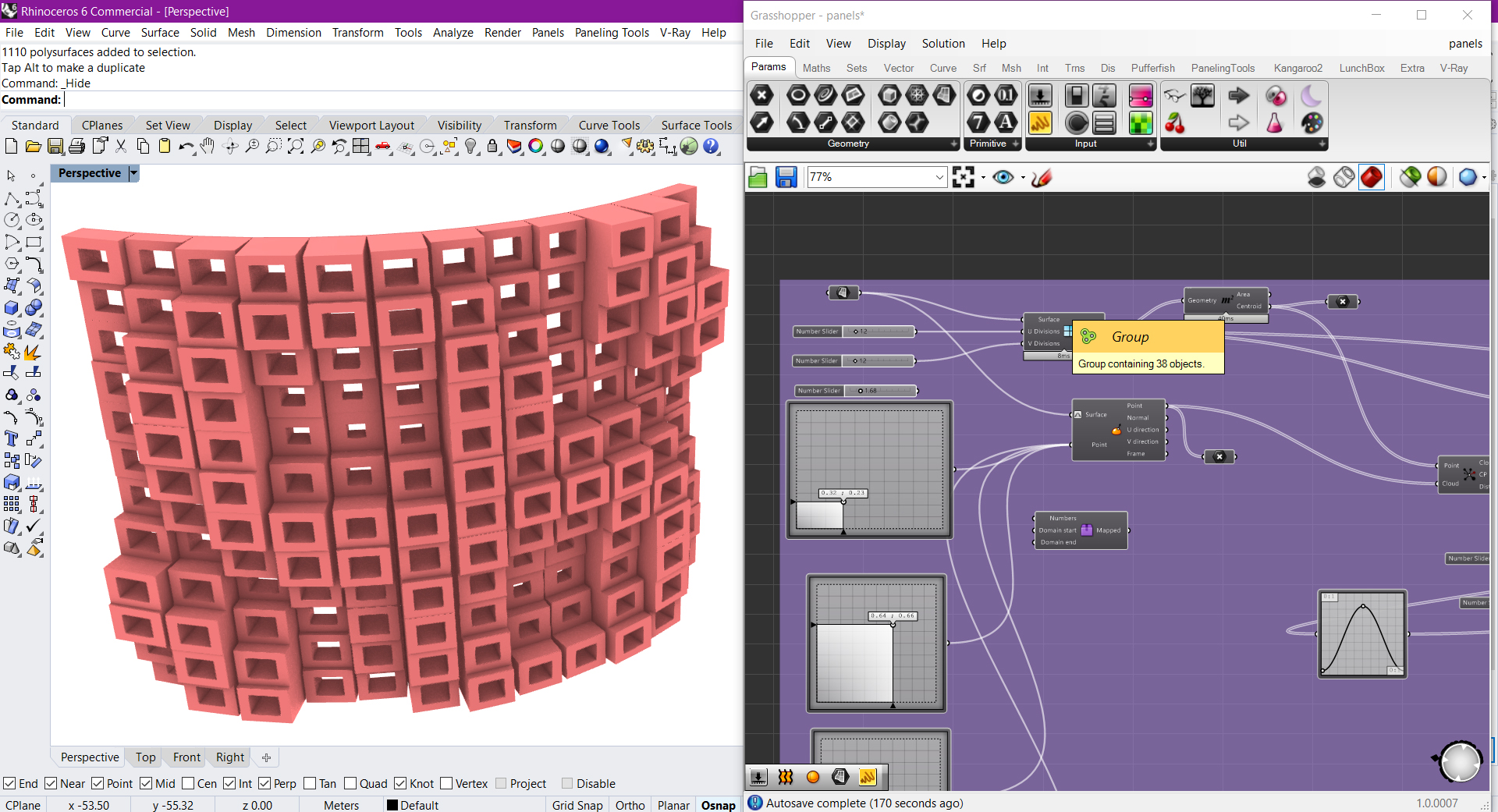Screen dimensions: 1498x812
Task: Open Rhino help question mark icon
Action: 711,147
